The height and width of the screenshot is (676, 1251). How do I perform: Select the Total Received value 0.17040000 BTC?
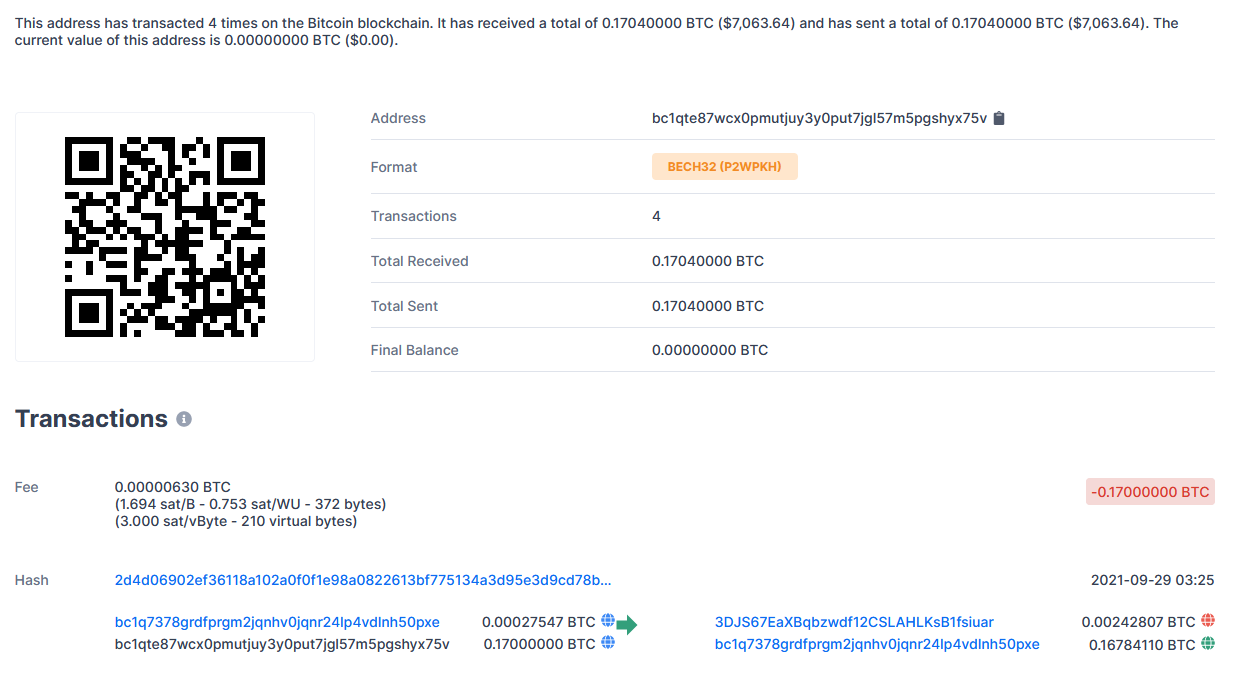(x=708, y=261)
